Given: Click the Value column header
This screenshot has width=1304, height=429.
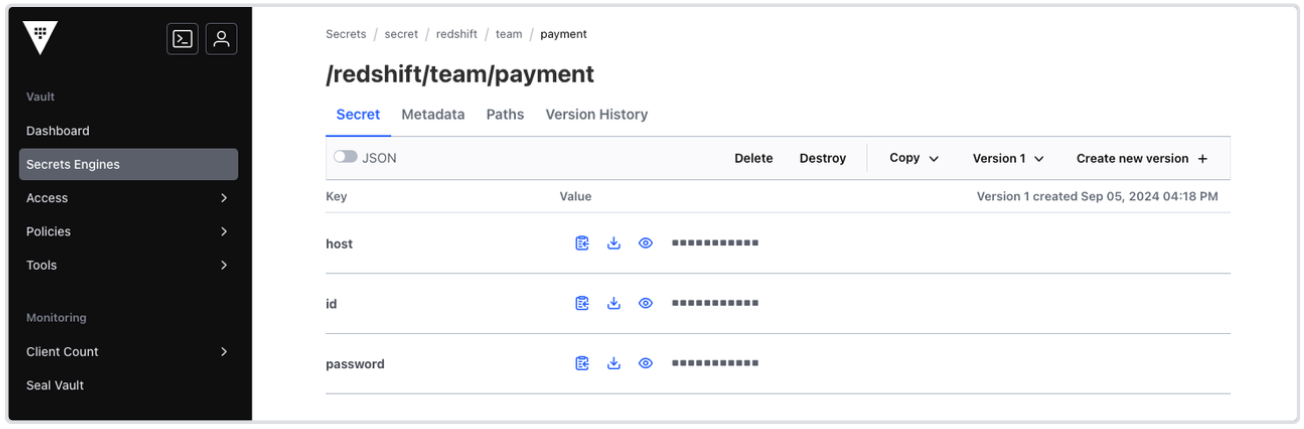Looking at the screenshot, I should pyautogui.click(x=575, y=196).
